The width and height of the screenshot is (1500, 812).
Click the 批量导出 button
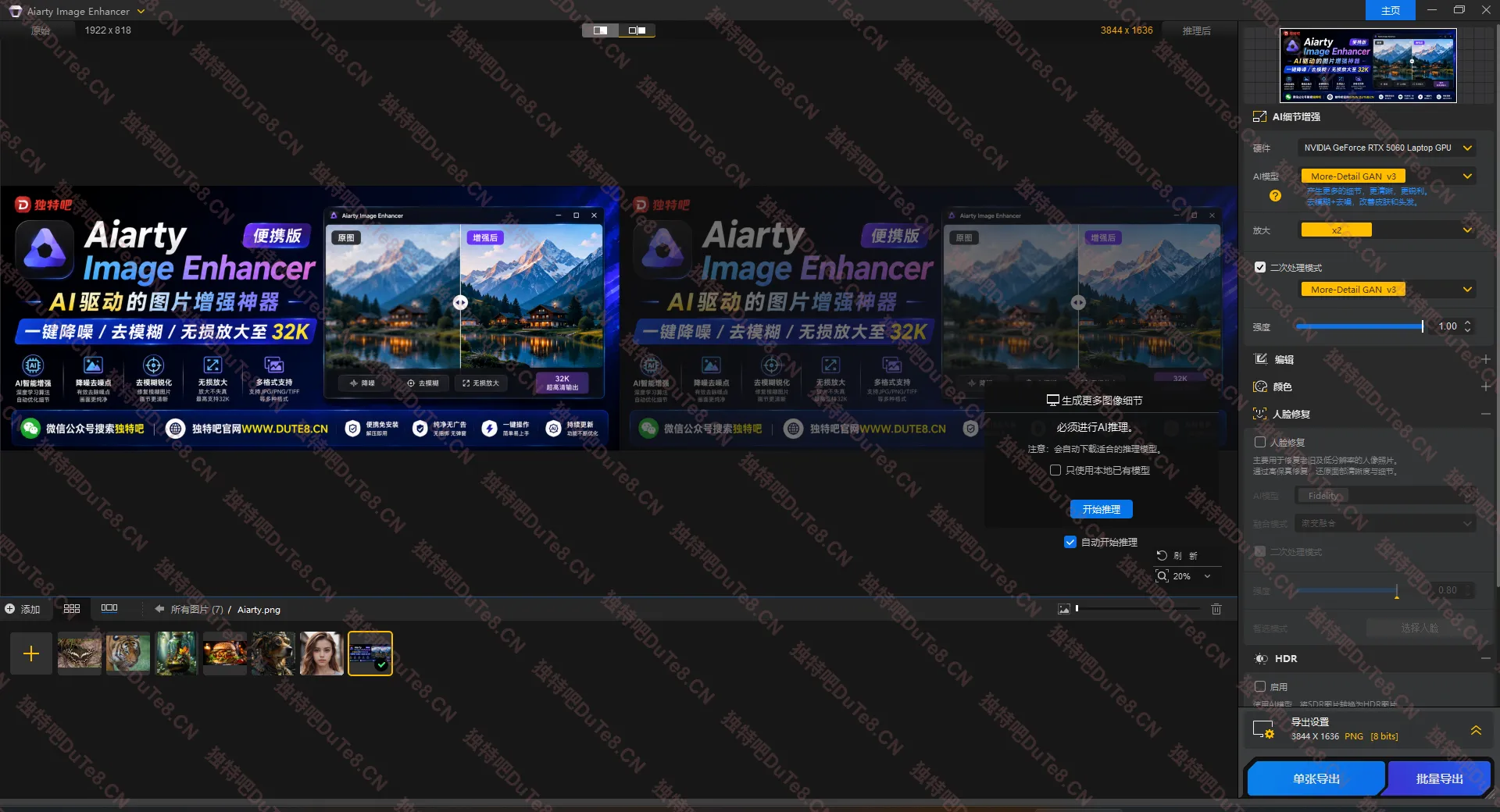click(x=1438, y=778)
